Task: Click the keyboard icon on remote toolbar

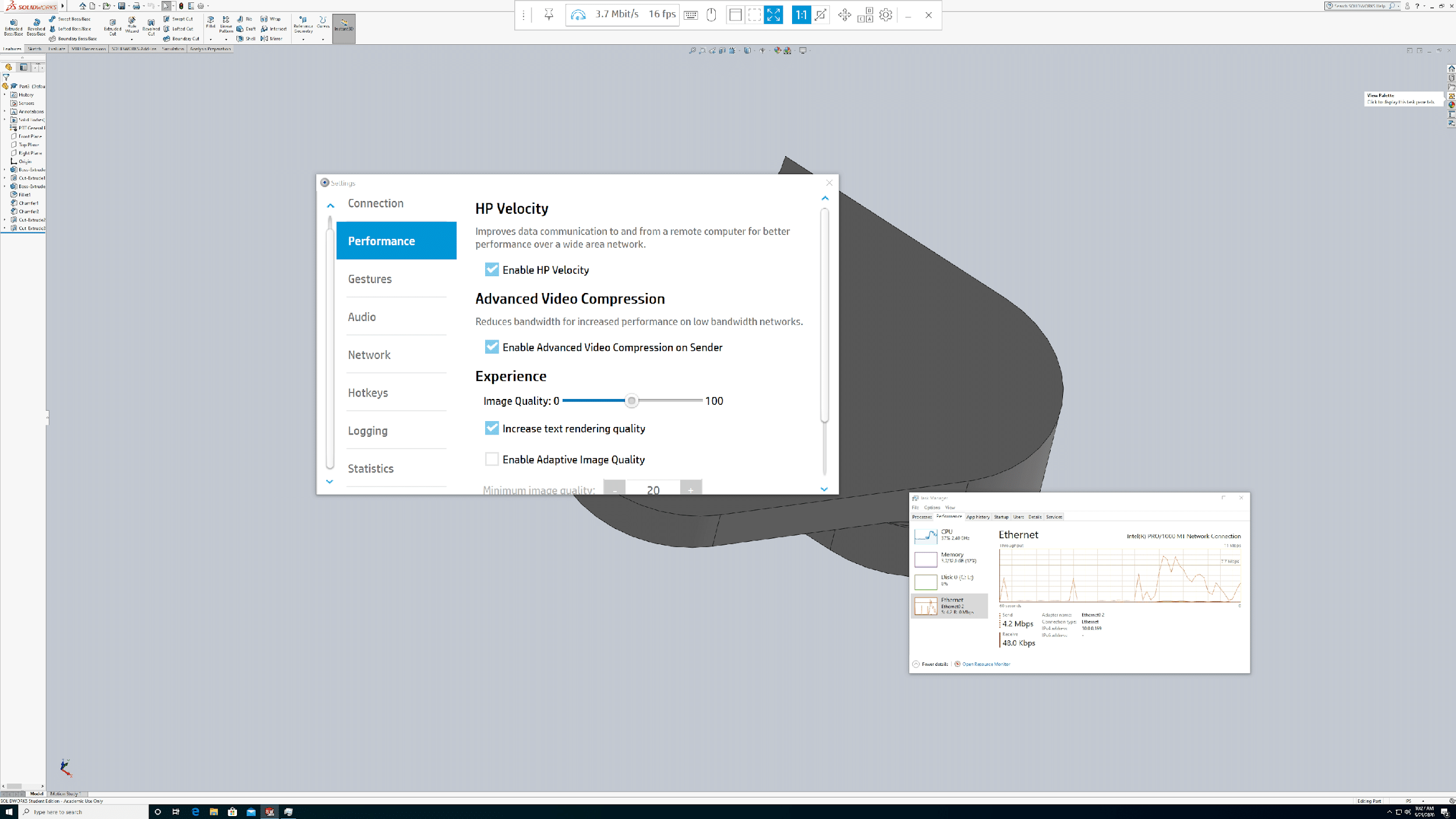Action: pos(691,15)
